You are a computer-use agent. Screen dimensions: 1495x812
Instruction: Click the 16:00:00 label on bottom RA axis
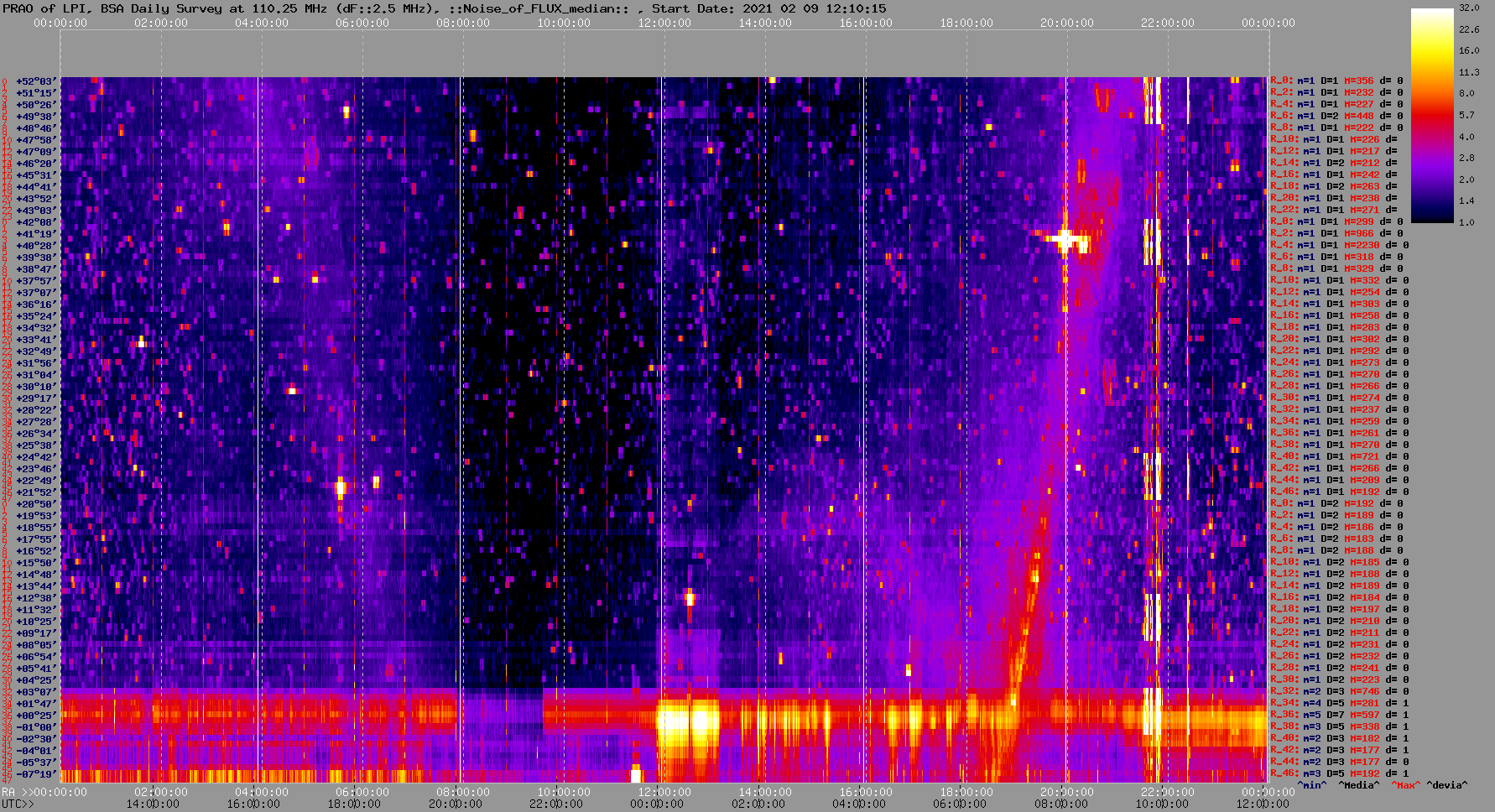[x=866, y=792]
